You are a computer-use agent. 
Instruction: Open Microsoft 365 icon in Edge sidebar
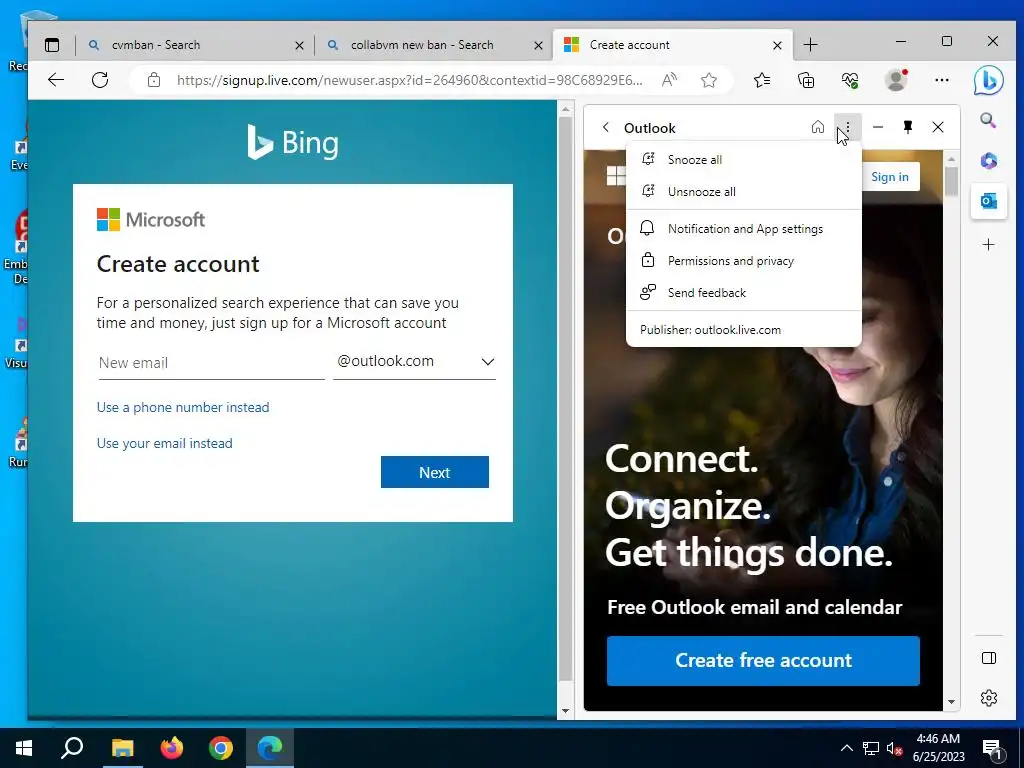(988, 160)
